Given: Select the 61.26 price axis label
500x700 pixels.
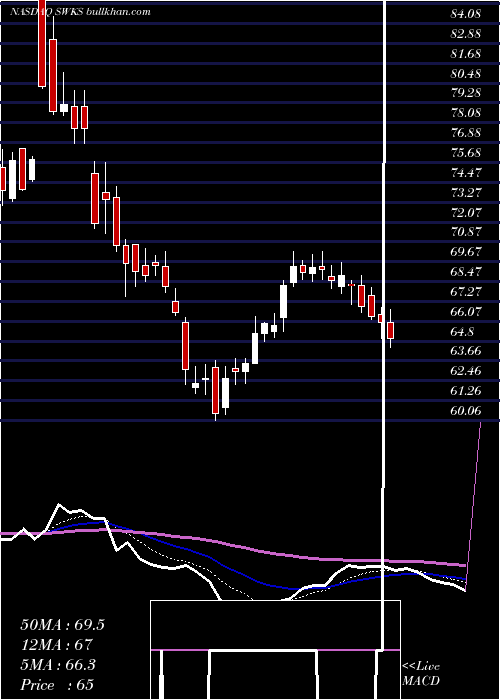Looking at the screenshot, I should tap(466, 390).
